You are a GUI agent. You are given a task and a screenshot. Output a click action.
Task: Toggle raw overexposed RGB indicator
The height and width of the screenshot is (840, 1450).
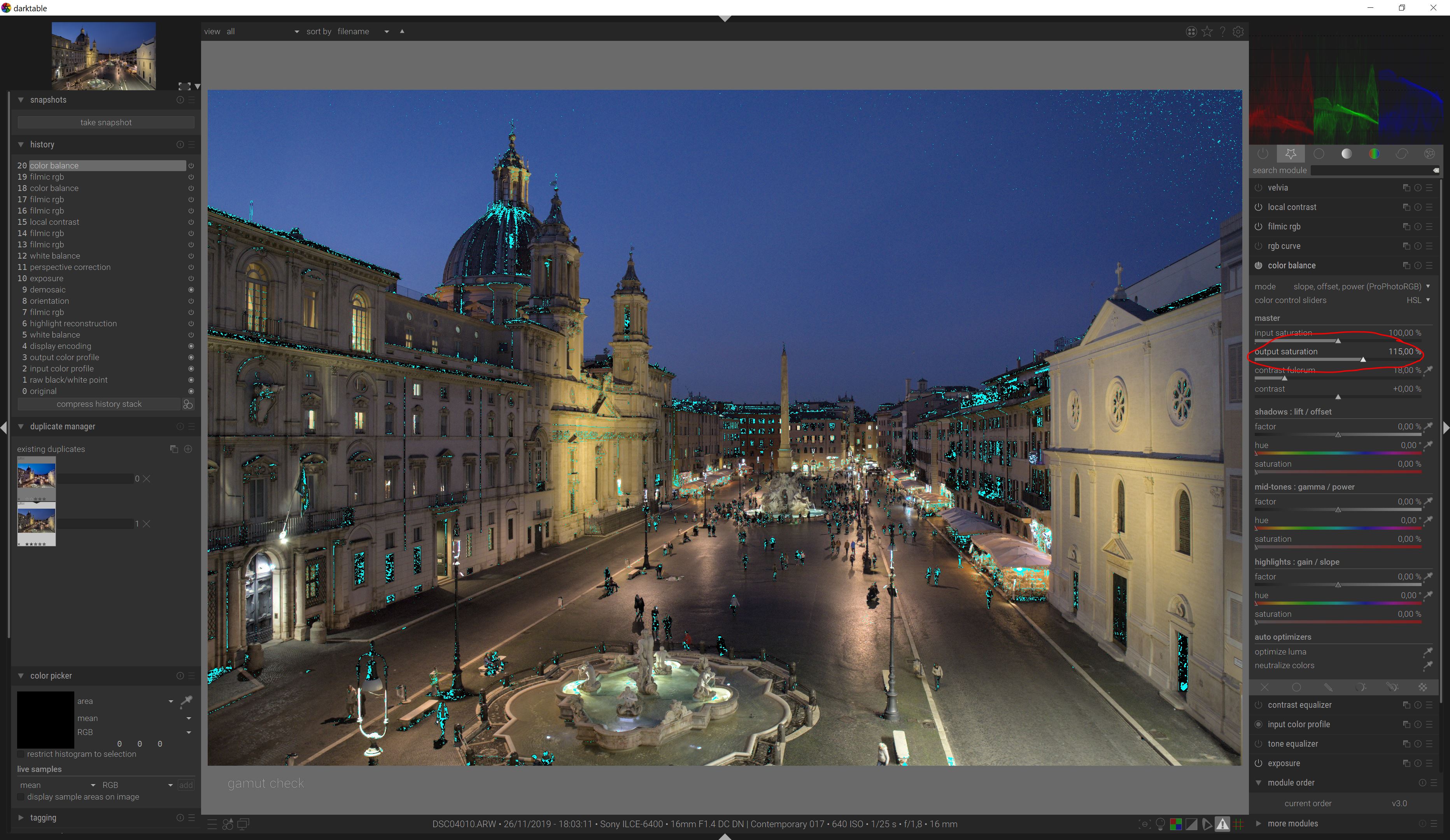1175,824
